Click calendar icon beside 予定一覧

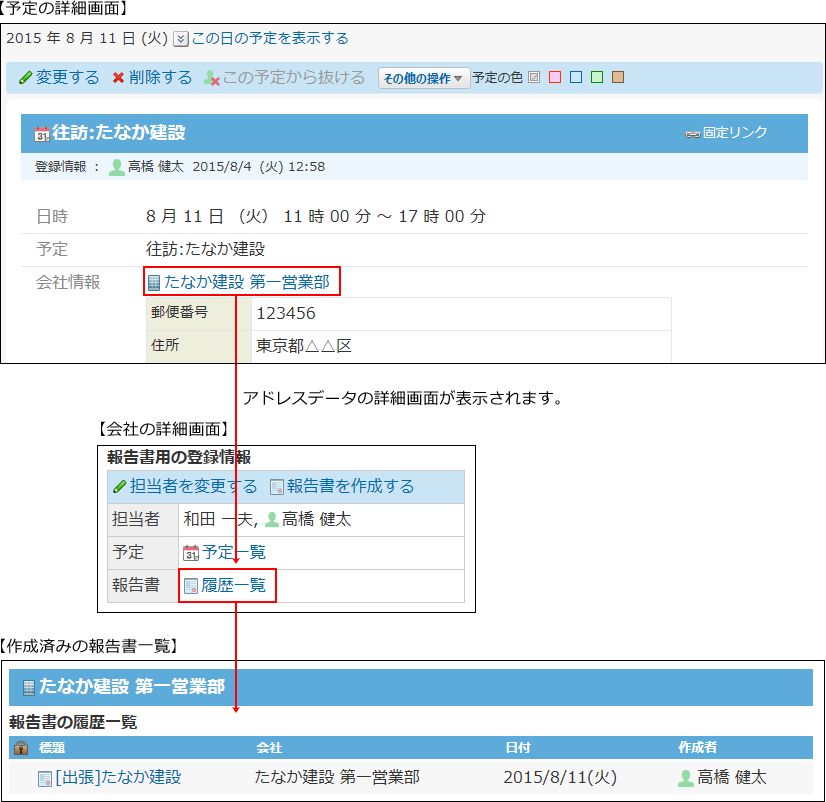(191, 553)
